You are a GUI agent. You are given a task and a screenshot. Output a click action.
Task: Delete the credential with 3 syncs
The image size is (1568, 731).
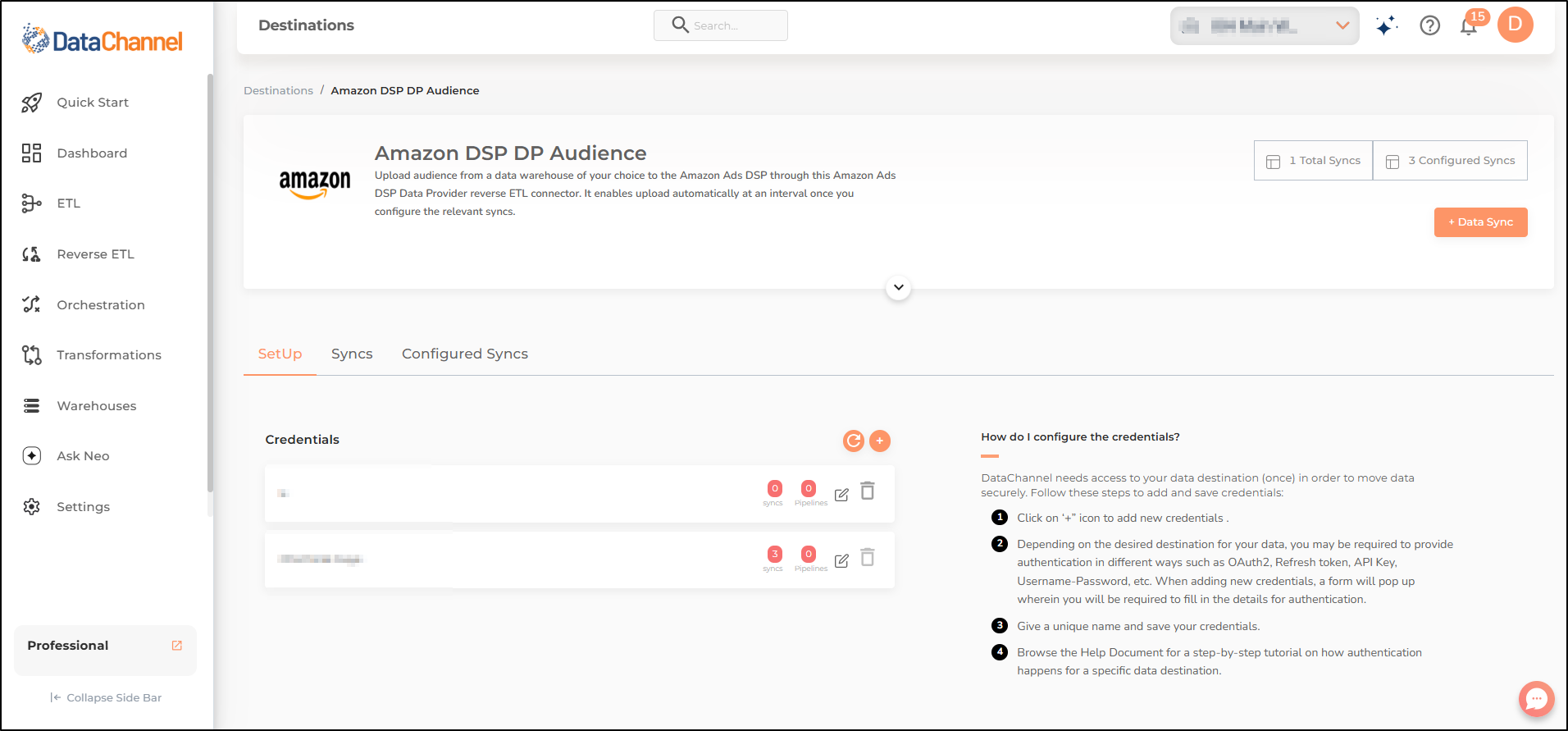(x=868, y=558)
